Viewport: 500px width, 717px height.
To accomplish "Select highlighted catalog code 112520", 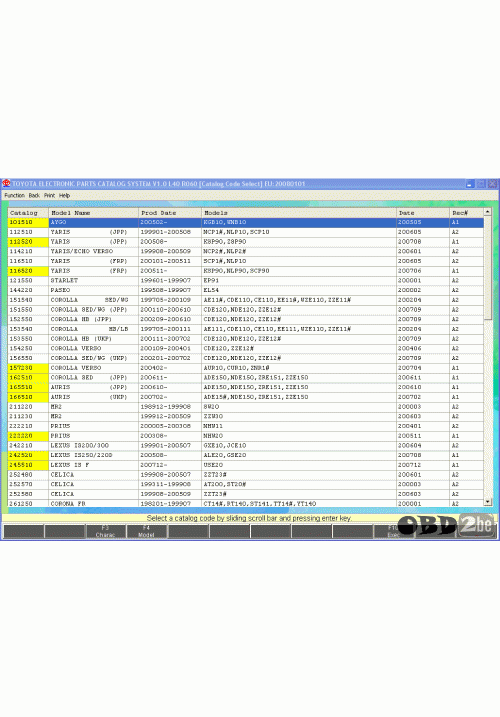I will [28, 241].
